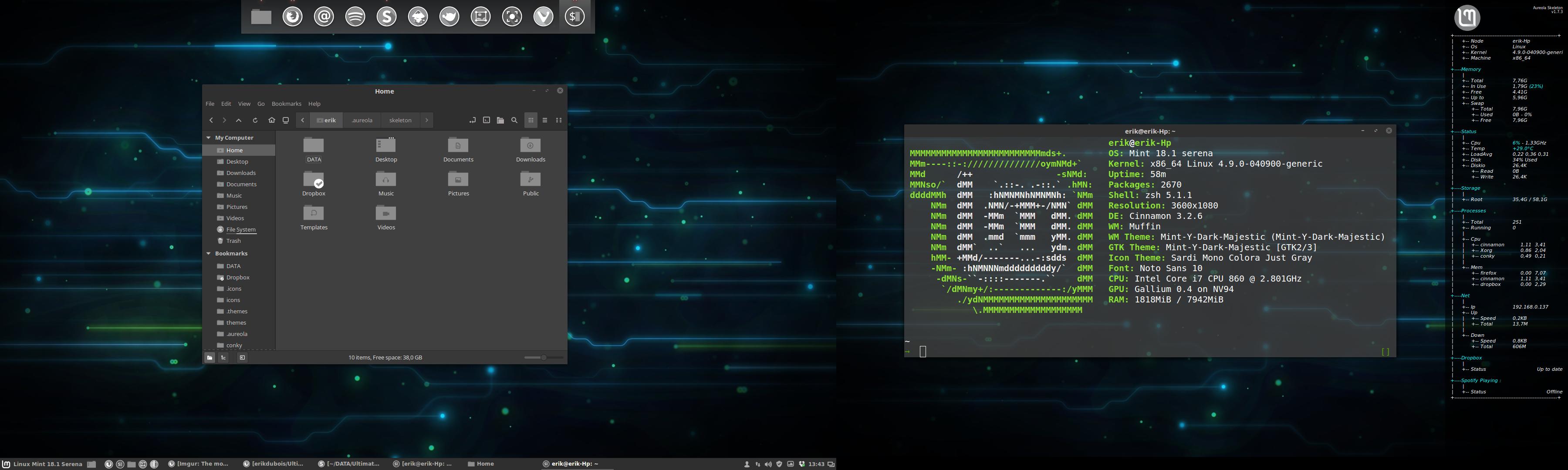Launch Inkscape from the dock
The image size is (1568, 470).
click(x=418, y=17)
